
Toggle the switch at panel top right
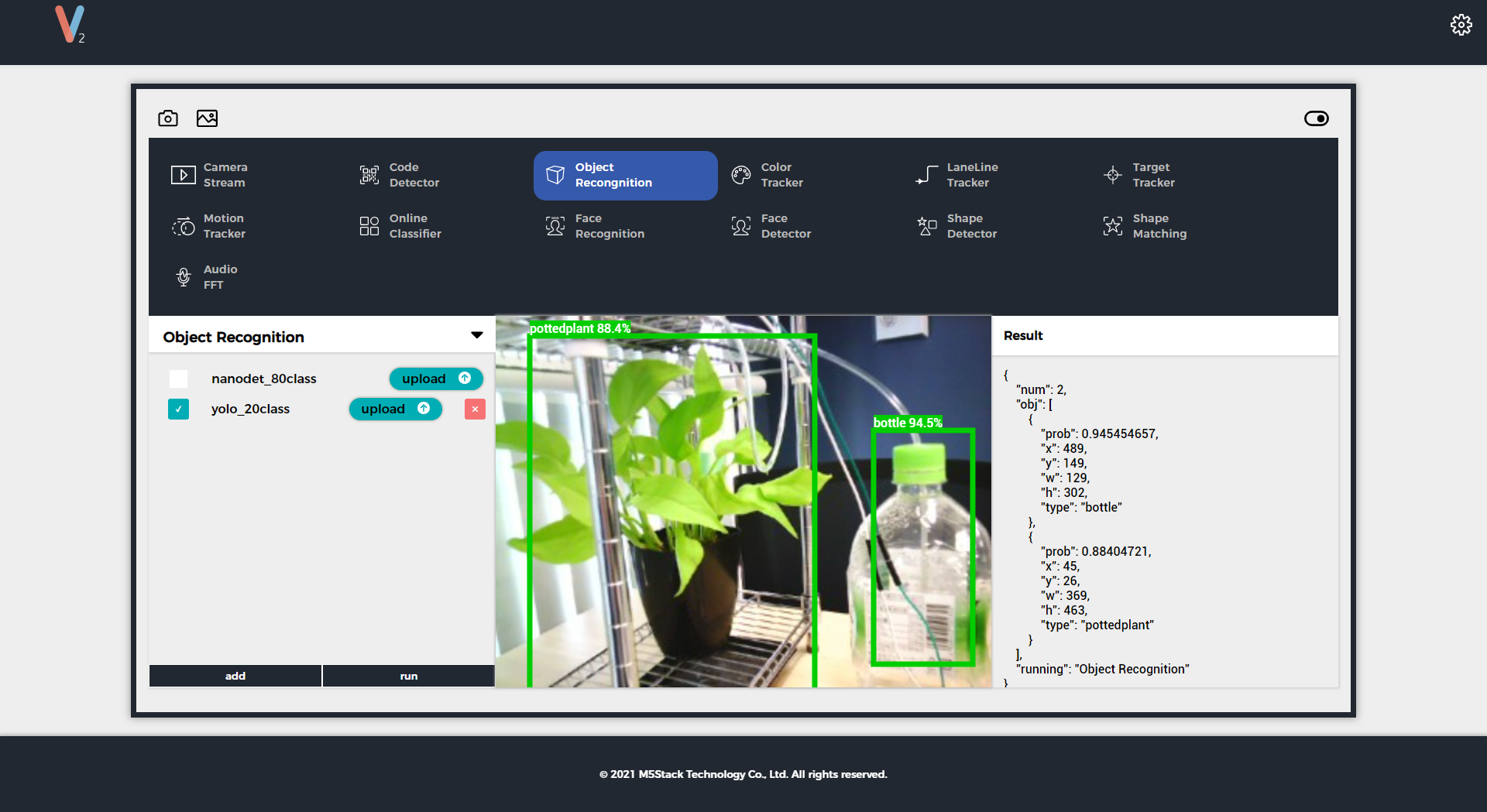click(x=1316, y=118)
